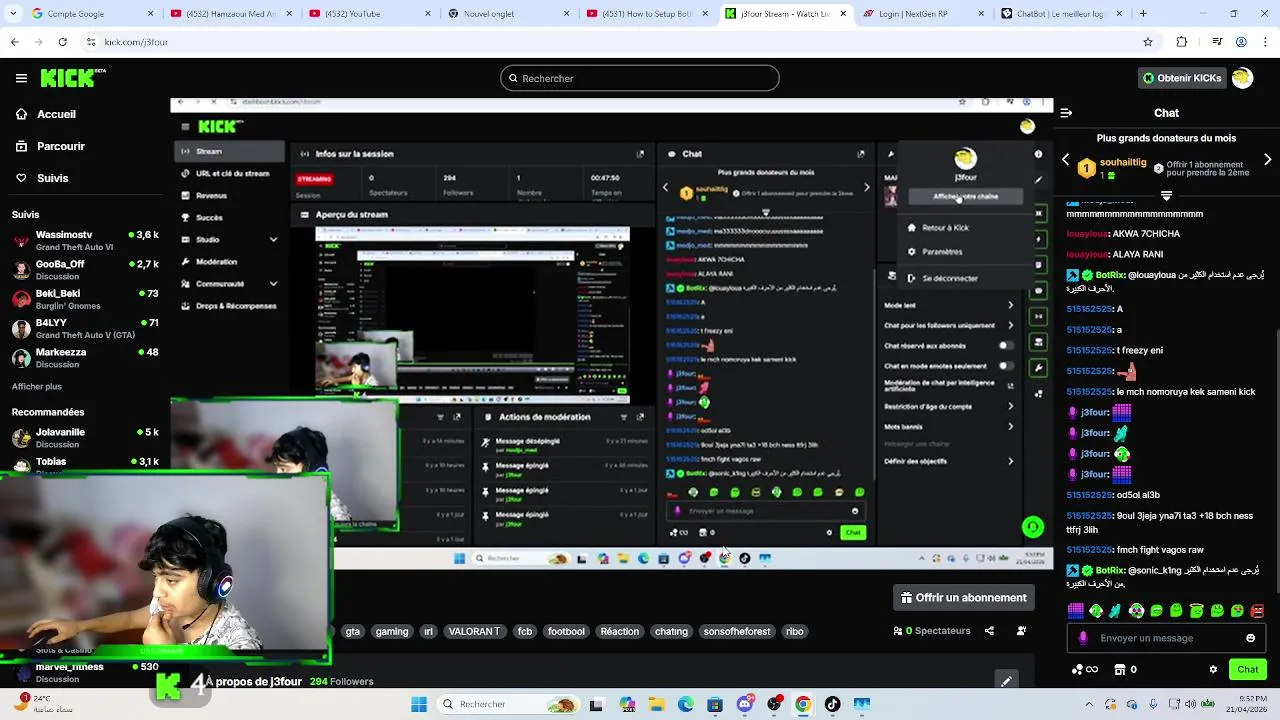
Task: Click souhailtlig top donor name
Action: (1123, 162)
